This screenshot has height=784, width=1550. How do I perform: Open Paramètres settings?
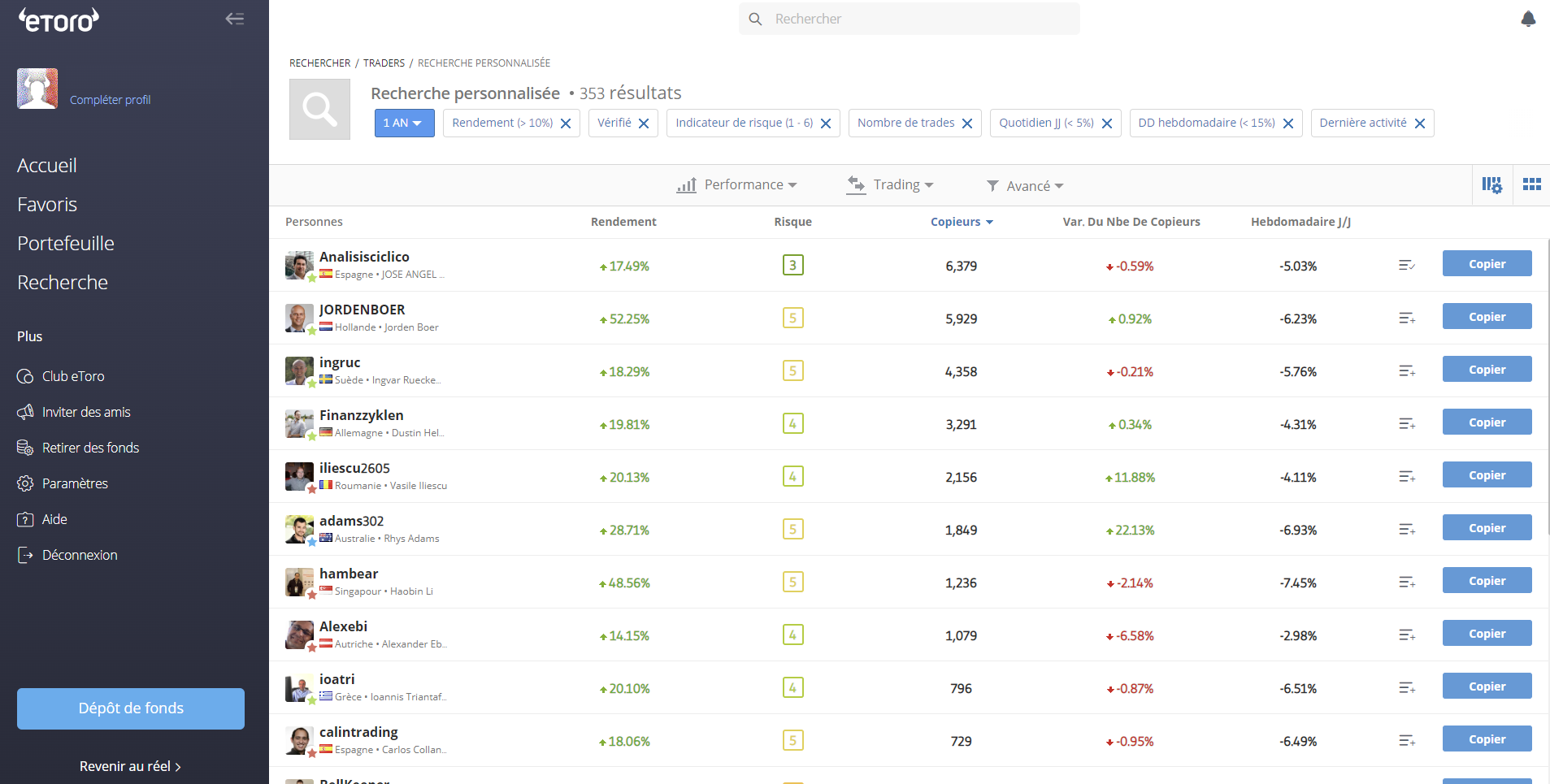(63, 483)
